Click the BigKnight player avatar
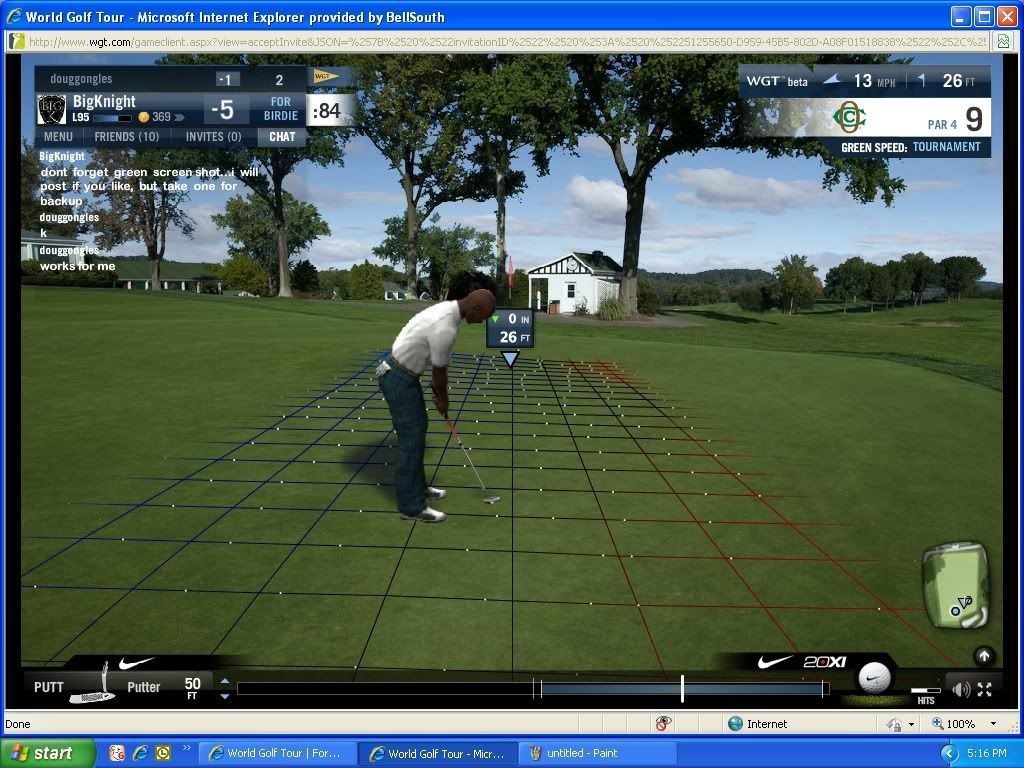The width and height of the screenshot is (1024, 768). (52, 109)
